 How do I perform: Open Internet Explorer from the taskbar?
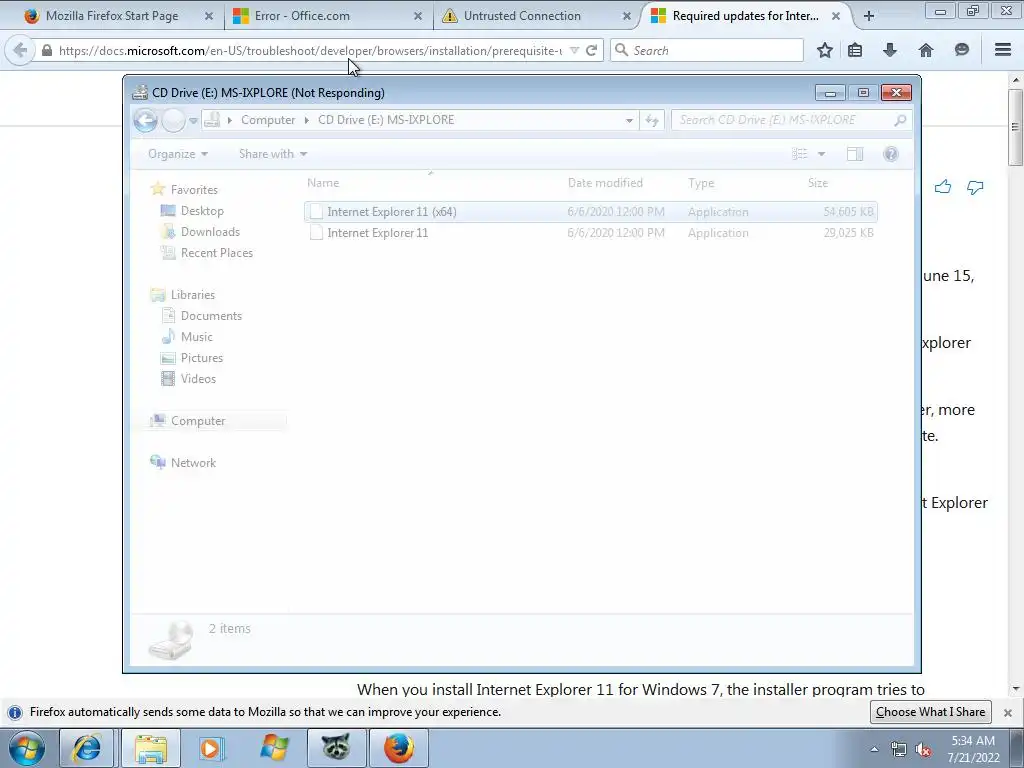pyautogui.click(x=86, y=748)
